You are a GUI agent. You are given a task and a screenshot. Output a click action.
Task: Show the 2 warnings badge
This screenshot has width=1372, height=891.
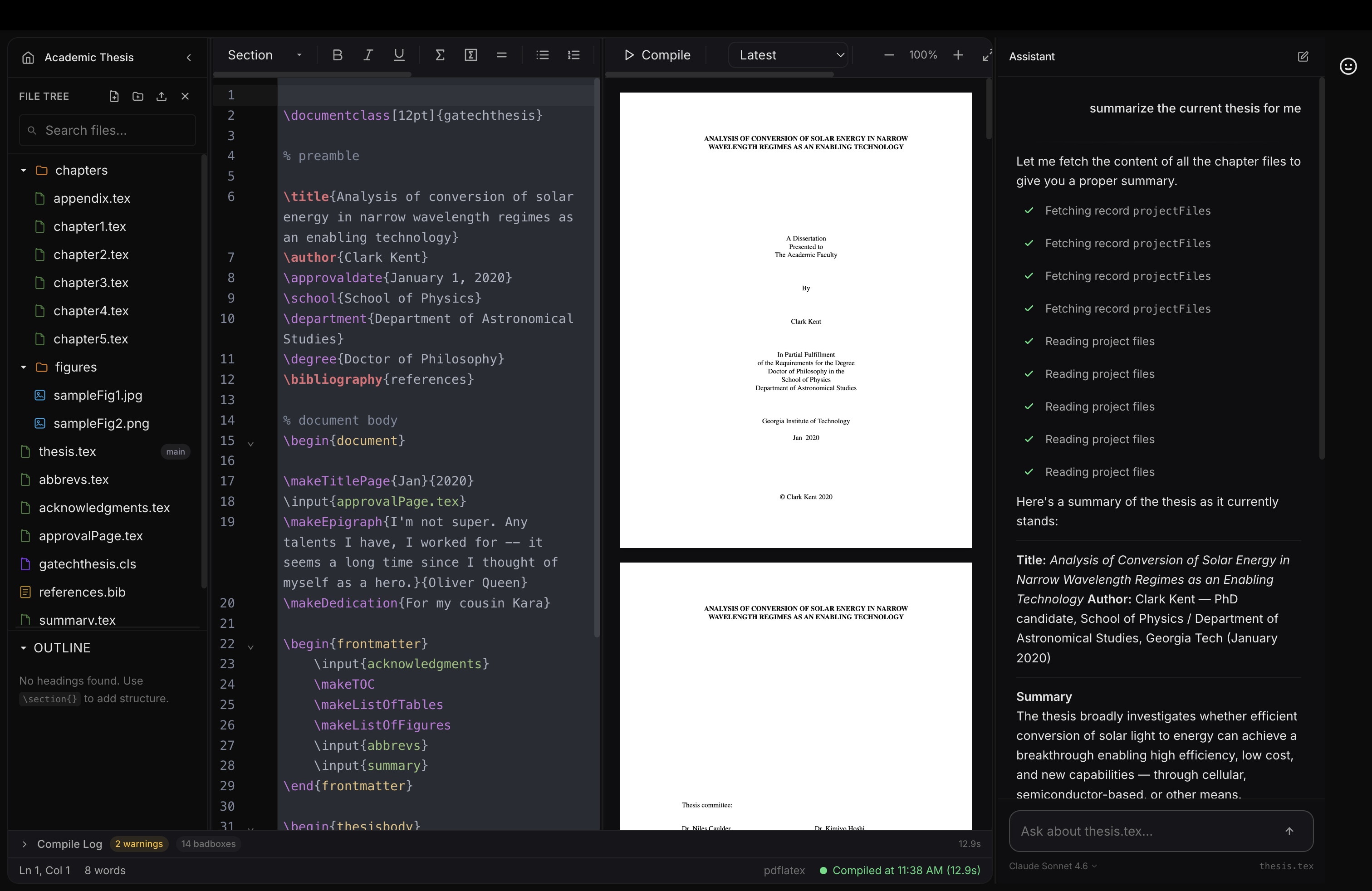click(x=139, y=844)
